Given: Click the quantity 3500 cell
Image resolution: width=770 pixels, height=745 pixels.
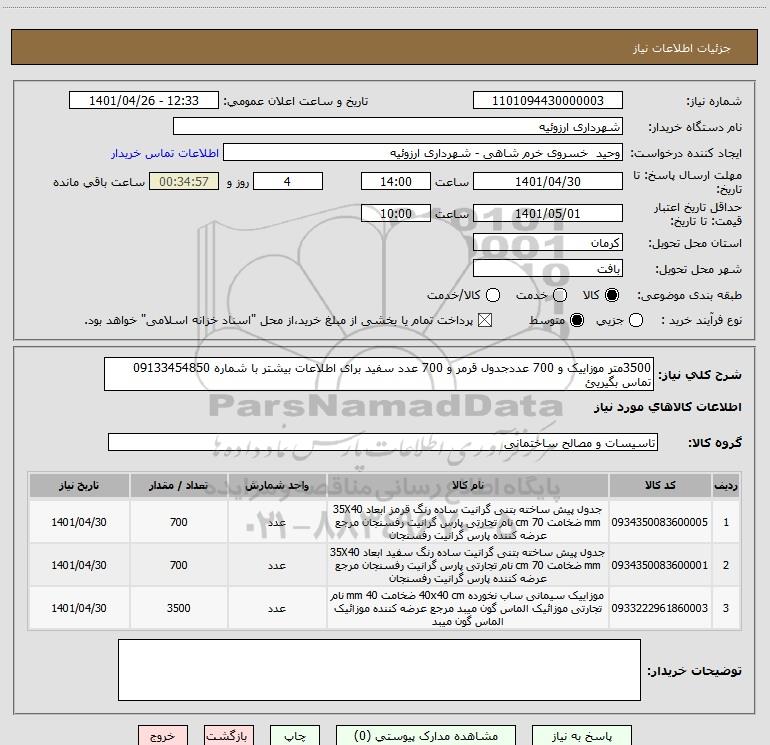Looking at the screenshot, I should pos(179,608).
